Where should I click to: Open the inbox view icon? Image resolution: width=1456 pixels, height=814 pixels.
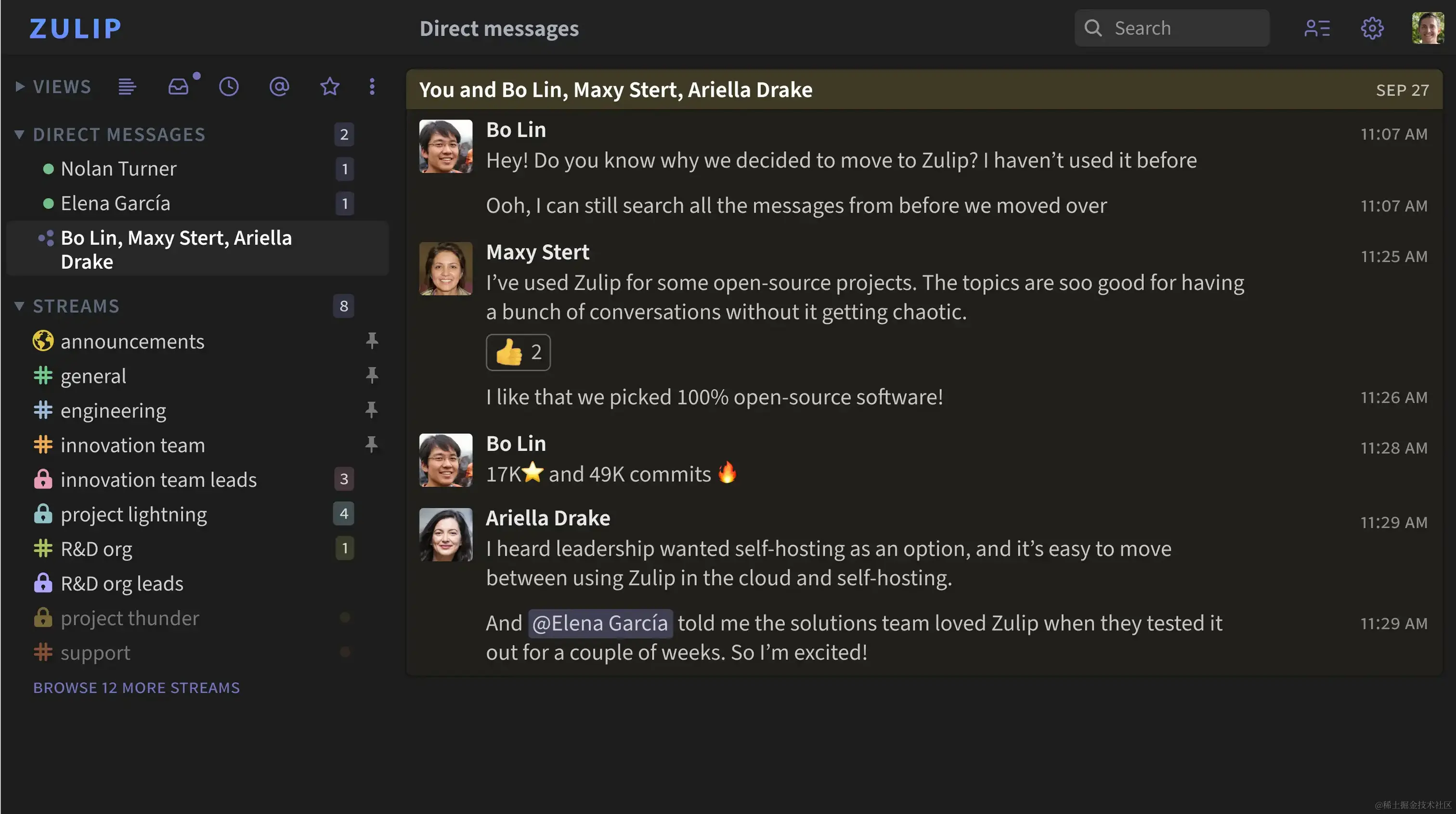179,87
